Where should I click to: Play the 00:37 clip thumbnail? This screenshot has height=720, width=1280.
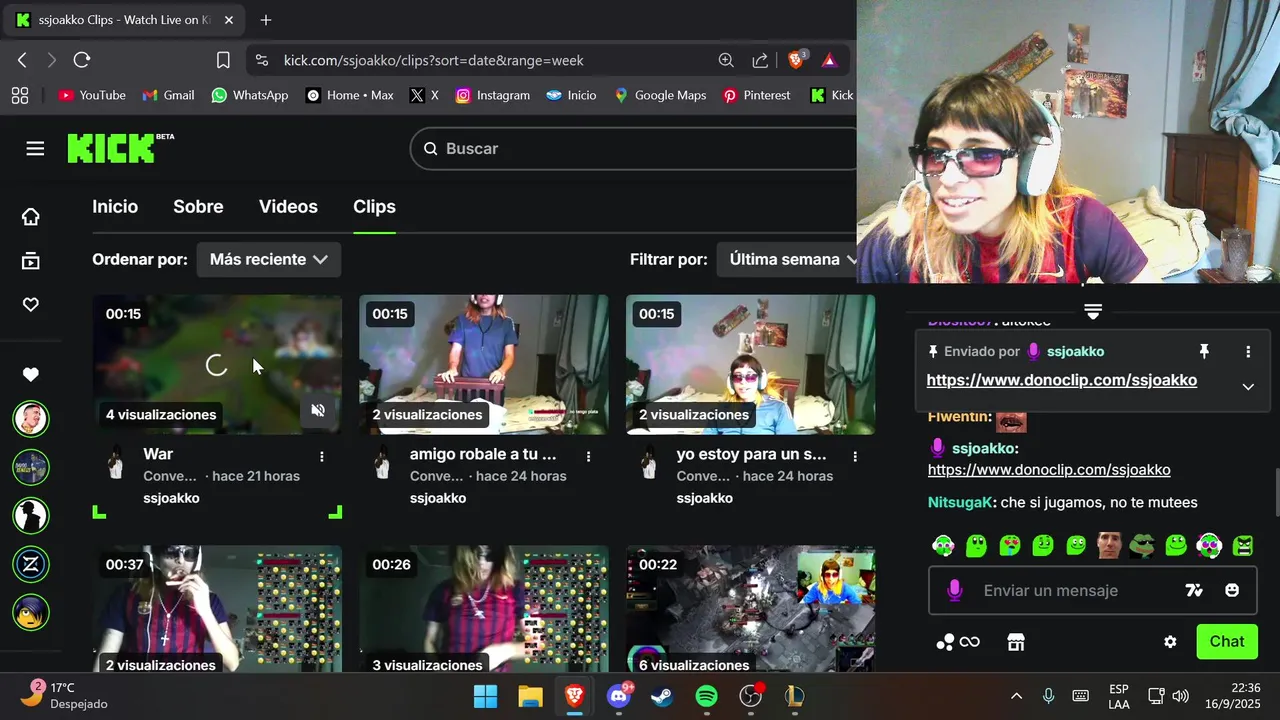pyautogui.click(x=217, y=610)
